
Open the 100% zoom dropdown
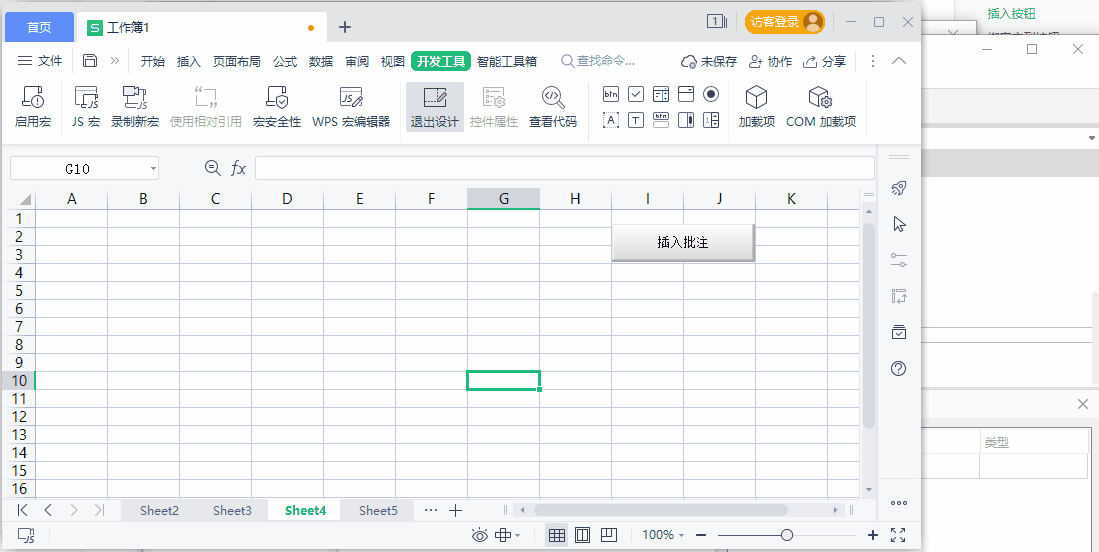click(663, 535)
